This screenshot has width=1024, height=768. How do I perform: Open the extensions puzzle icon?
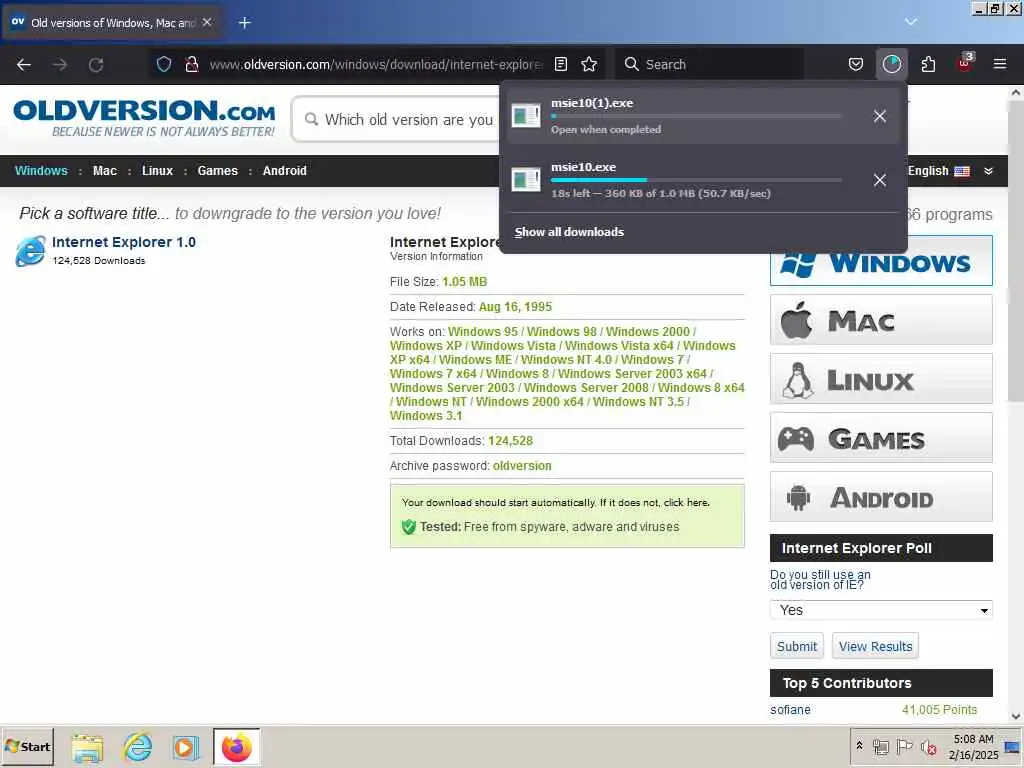point(928,64)
